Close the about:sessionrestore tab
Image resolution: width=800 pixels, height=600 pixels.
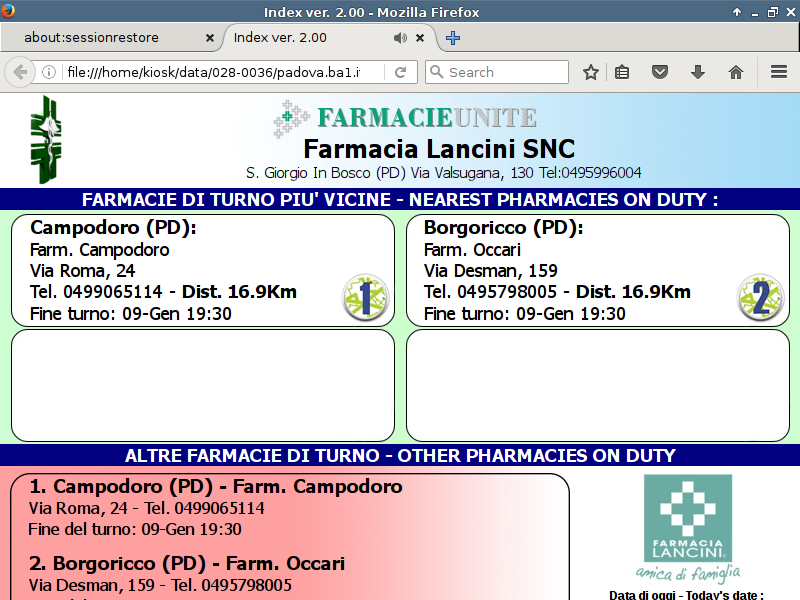coord(209,38)
